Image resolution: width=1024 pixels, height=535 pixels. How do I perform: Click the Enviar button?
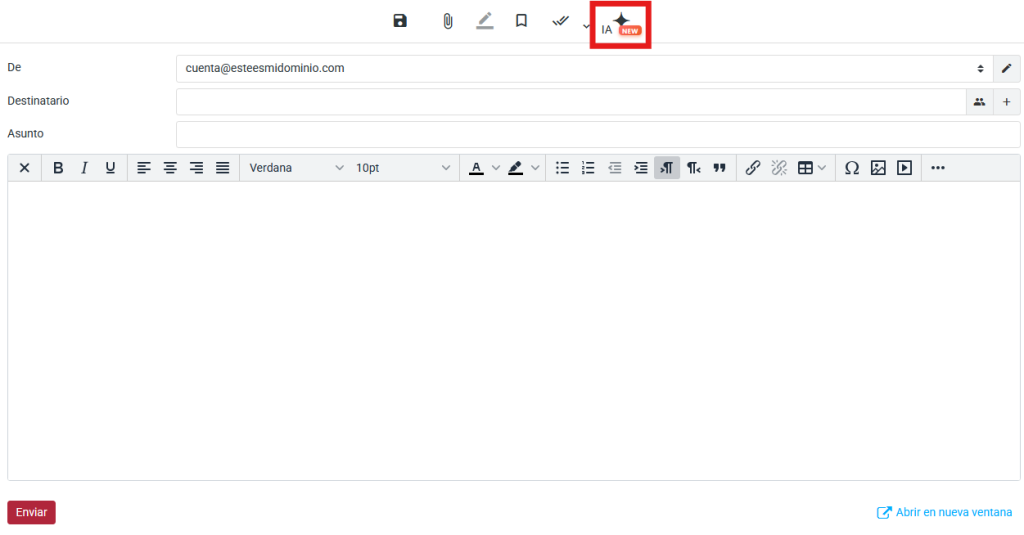[31, 512]
